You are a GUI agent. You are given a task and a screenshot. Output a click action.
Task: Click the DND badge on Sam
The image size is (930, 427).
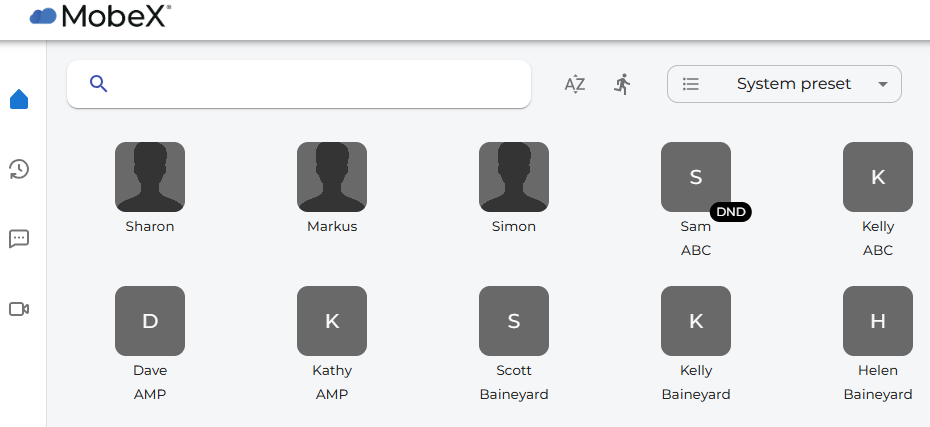[730, 212]
